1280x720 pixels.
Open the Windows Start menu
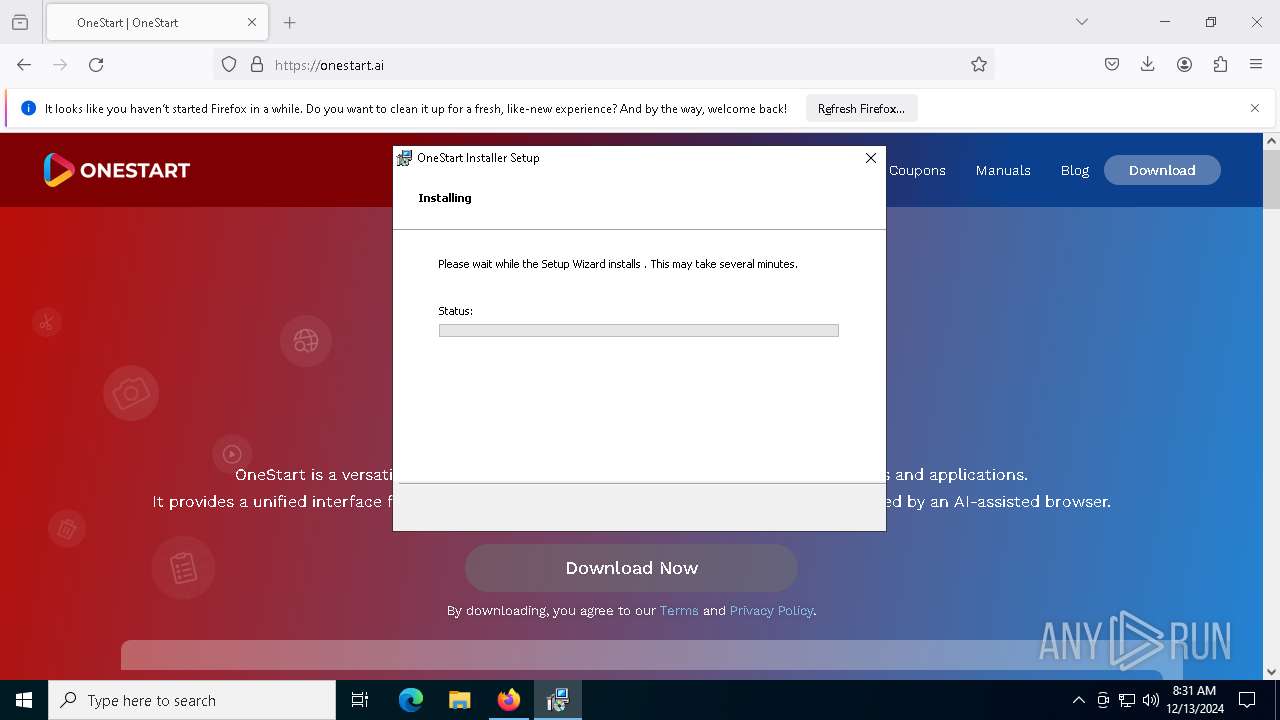click(24, 700)
